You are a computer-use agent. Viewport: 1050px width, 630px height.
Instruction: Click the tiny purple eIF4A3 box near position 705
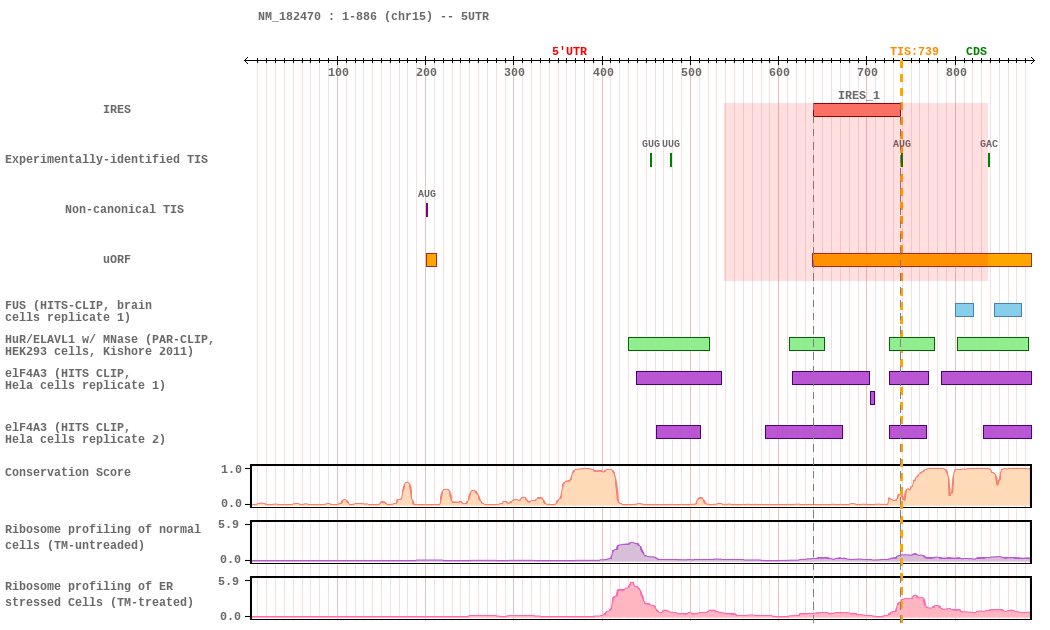click(x=873, y=398)
